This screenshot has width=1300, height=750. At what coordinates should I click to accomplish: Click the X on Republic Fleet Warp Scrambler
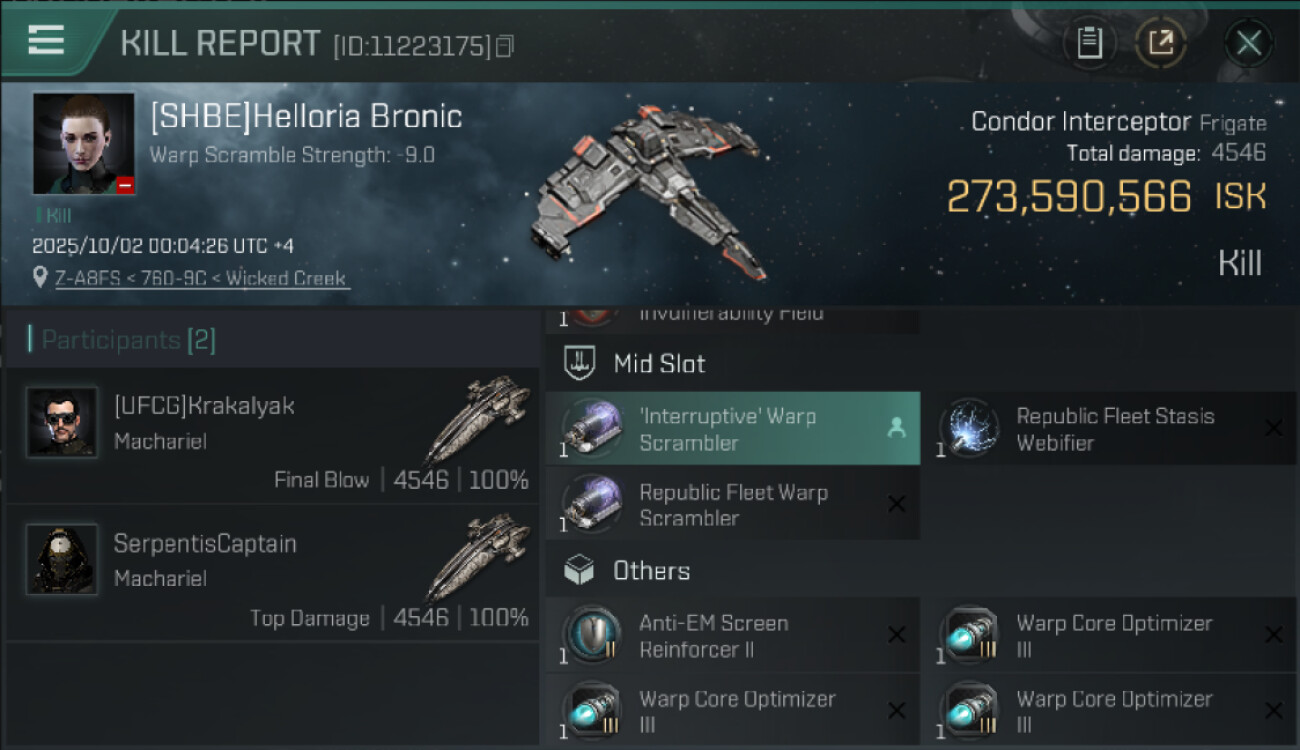(x=896, y=504)
